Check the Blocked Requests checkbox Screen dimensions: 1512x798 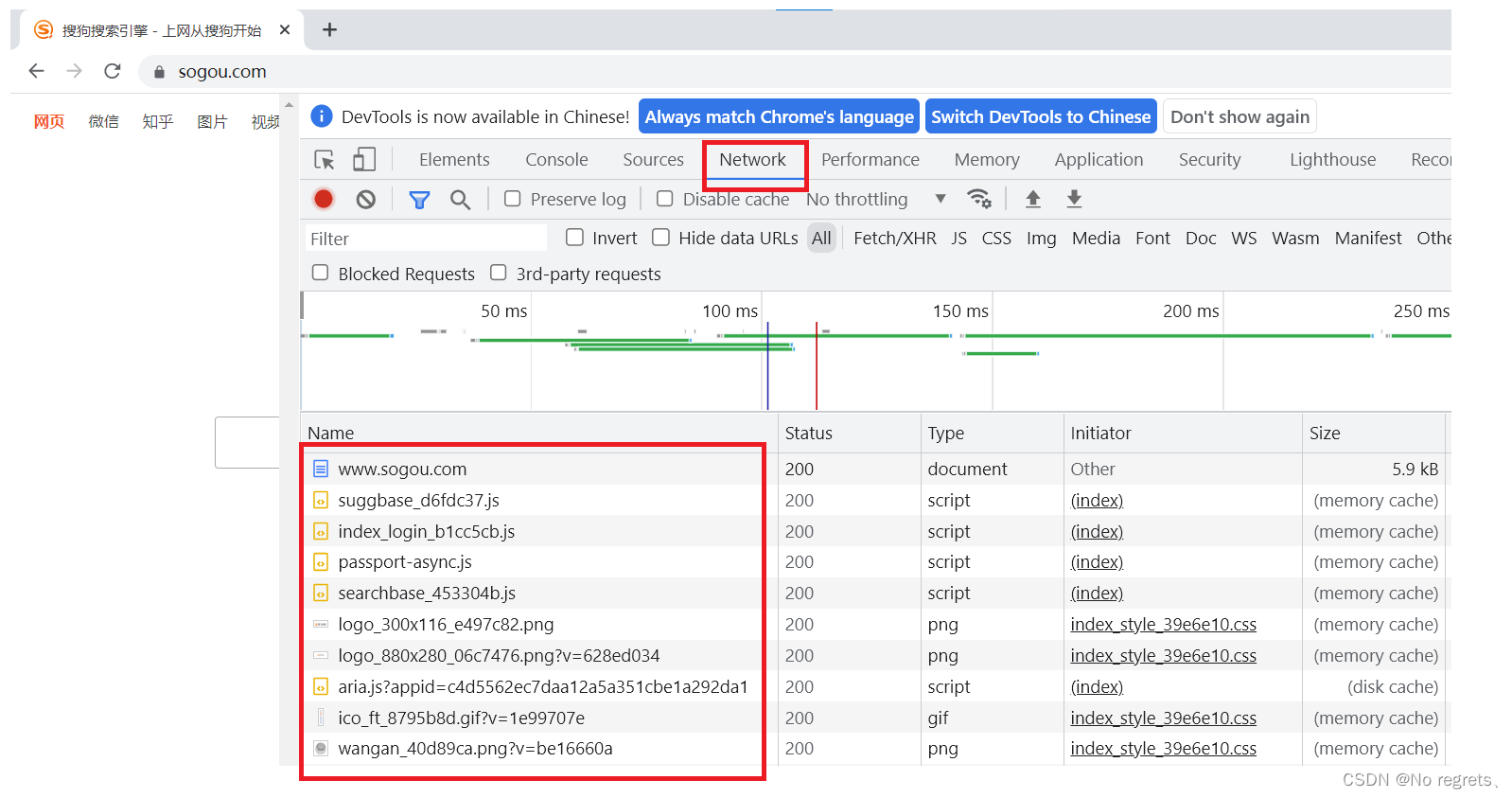[321, 273]
